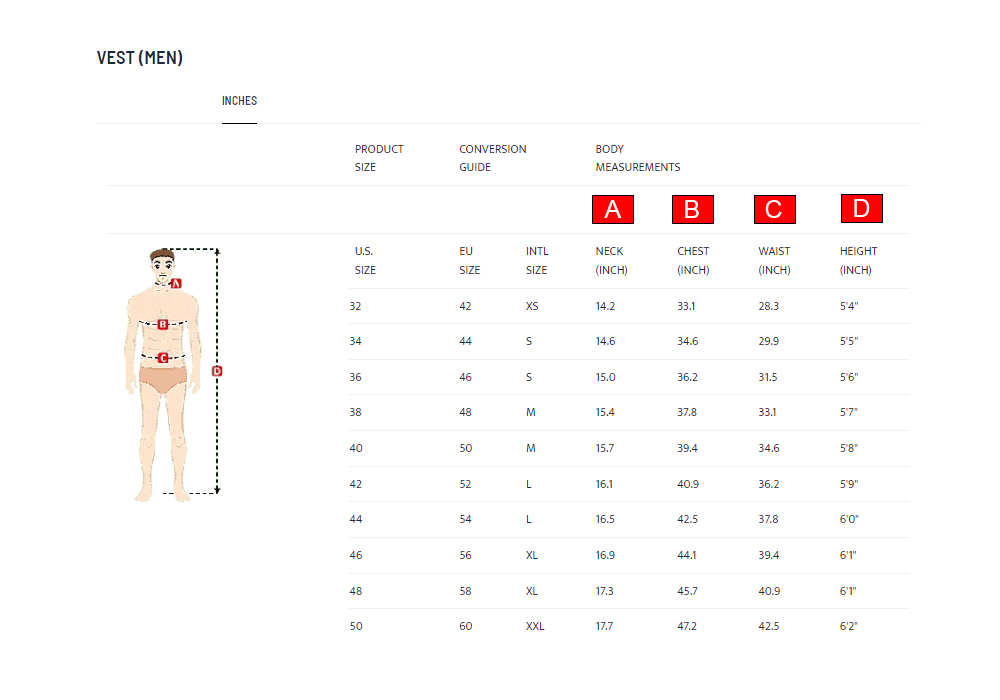Viewport: 1000px width, 700px height.
Task: Click the BODY MEASUREMENTS column group header
Action: 638,158
